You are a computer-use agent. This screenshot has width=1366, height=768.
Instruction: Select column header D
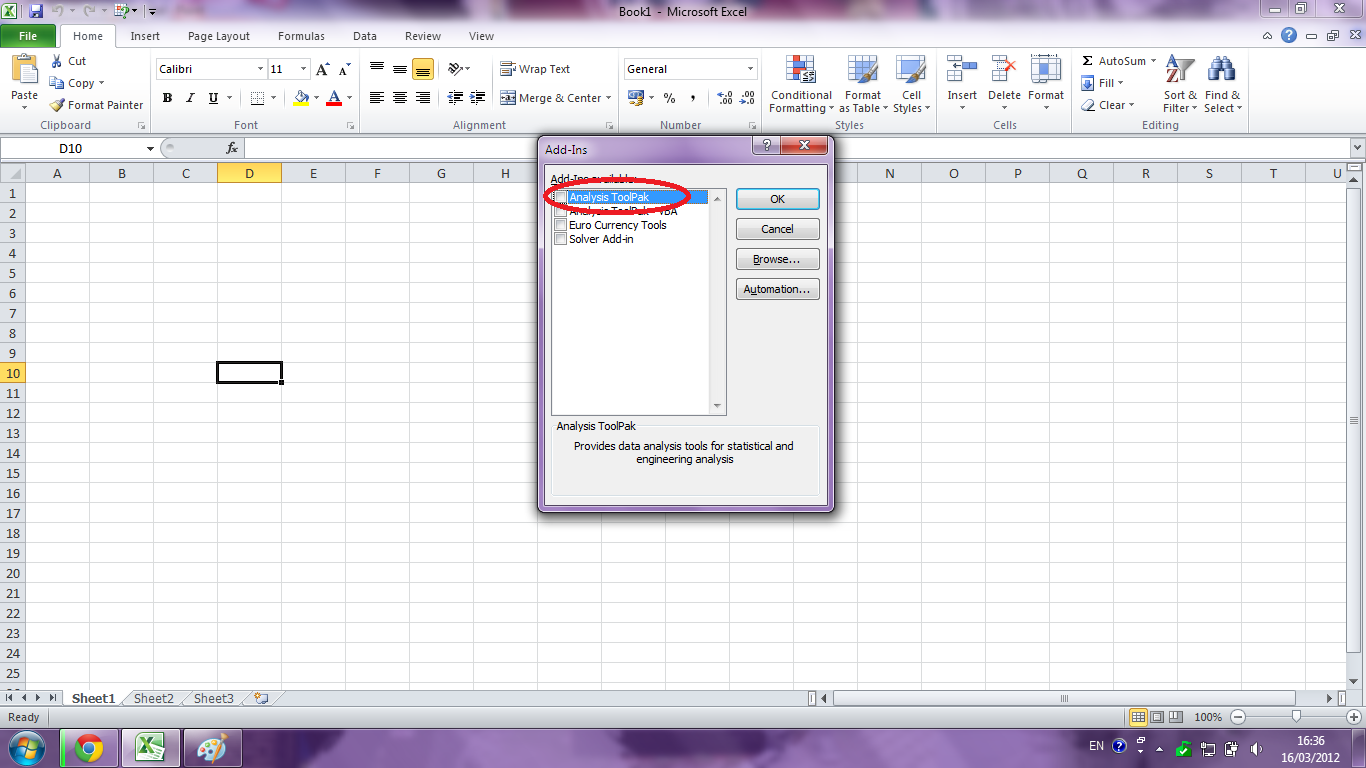249,173
